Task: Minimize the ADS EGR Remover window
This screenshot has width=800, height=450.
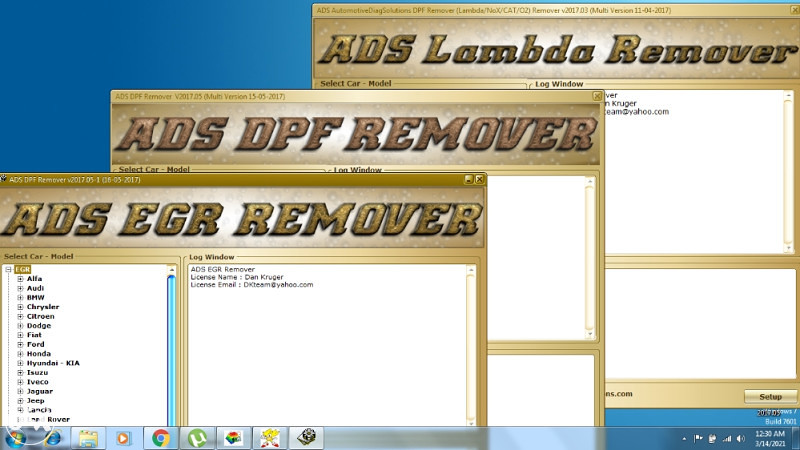Action: tap(469, 180)
